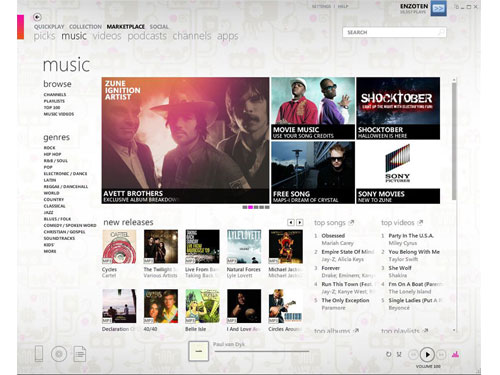Screen dimensions: 500x375
Task: Show next new releases page arrow
Action: click(300, 222)
